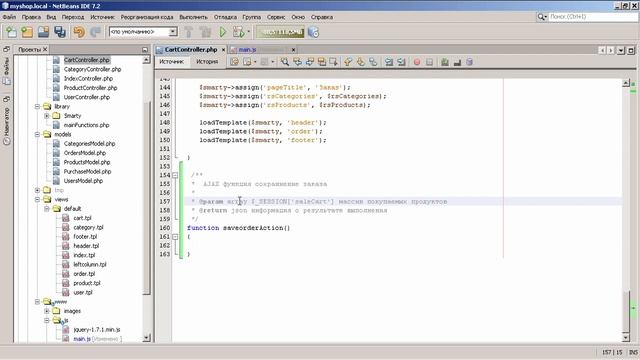Click the Clean and Build icon
This screenshot has width=640, height=360.
coord(205,32)
